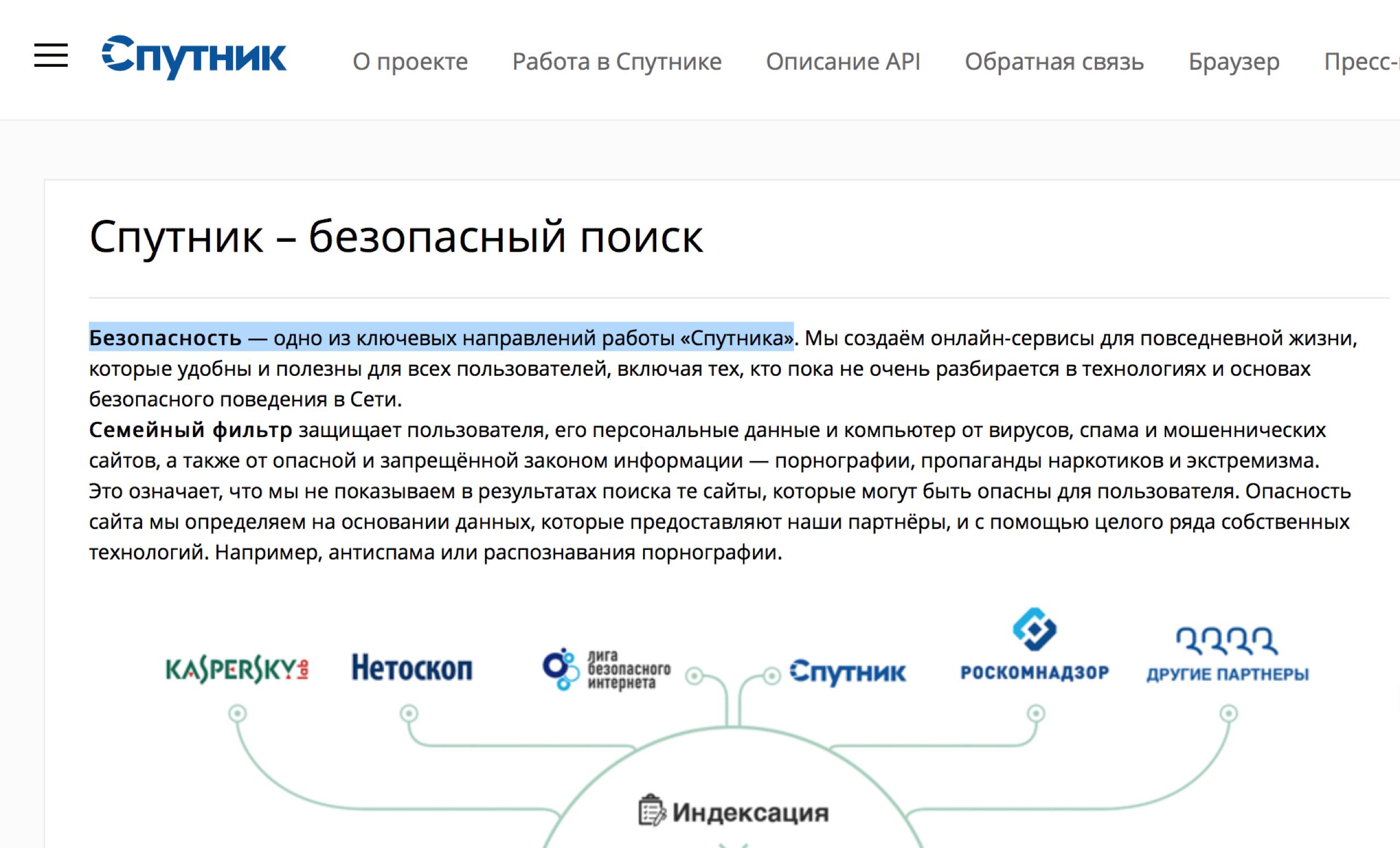Click the connector node under Нетоскоп
Screen dimensions: 1400x848
[409, 713]
